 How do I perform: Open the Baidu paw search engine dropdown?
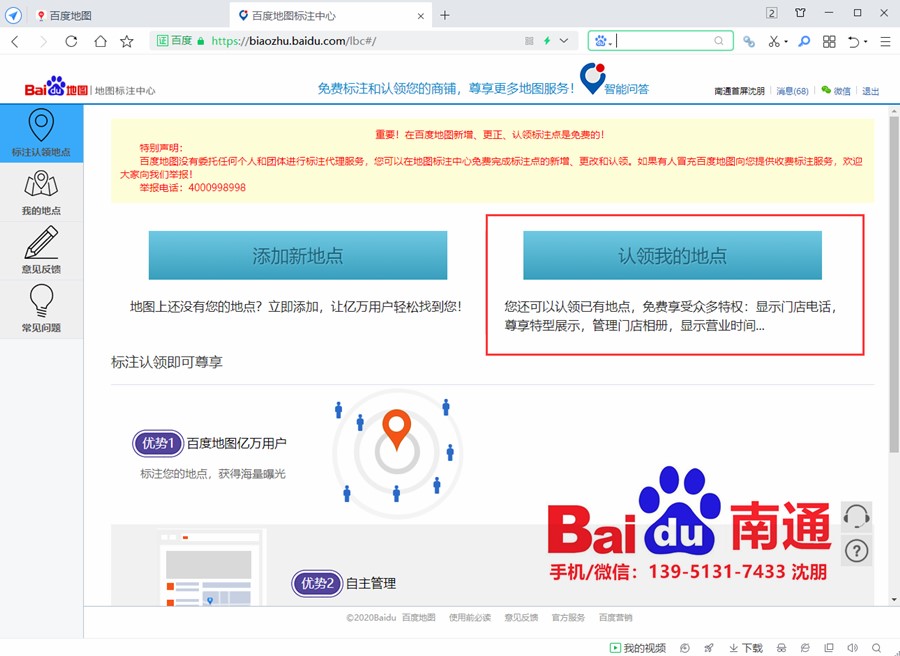click(x=603, y=41)
